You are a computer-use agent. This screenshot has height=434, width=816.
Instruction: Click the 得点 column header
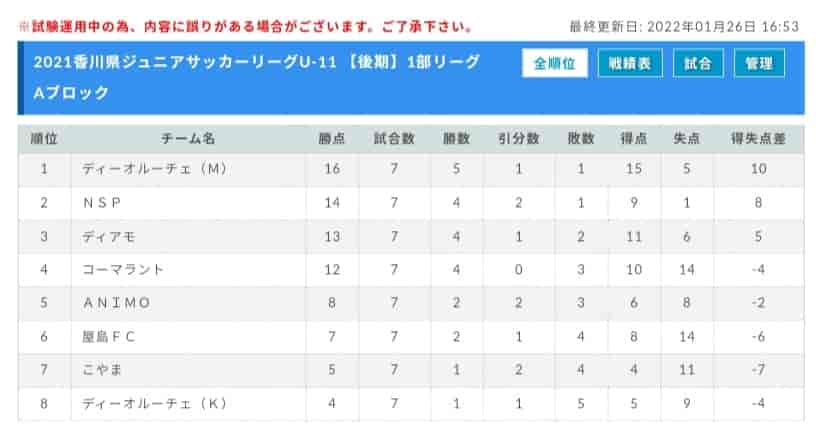coord(633,138)
